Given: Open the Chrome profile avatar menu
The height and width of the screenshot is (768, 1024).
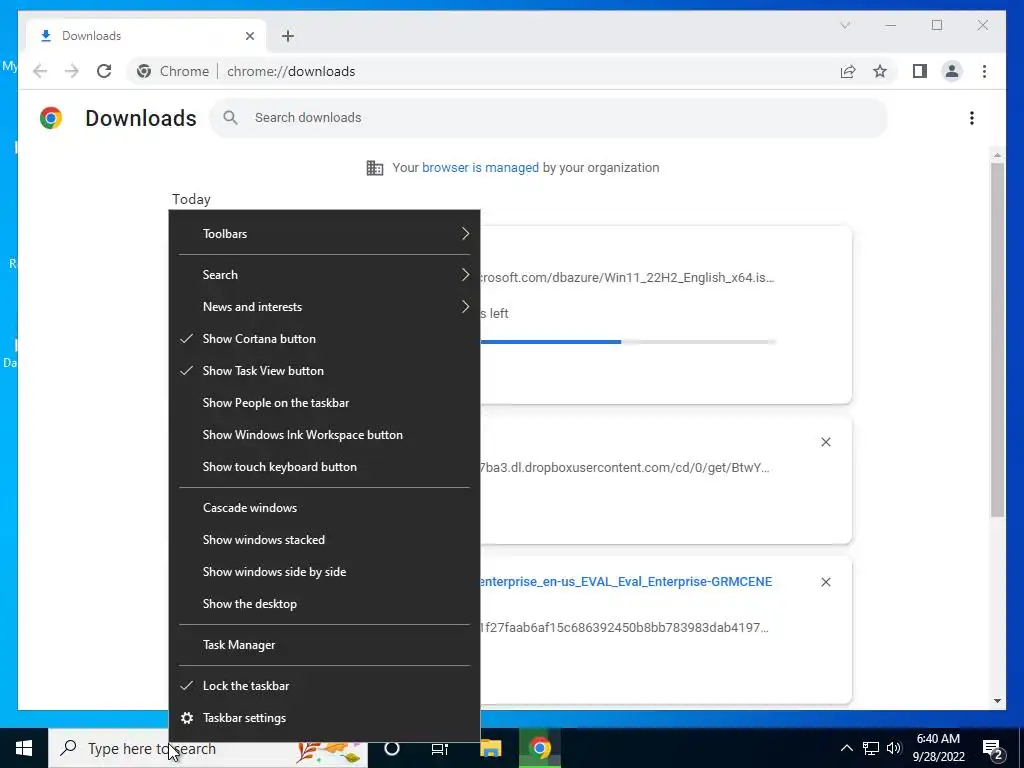Looking at the screenshot, I should 952,71.
